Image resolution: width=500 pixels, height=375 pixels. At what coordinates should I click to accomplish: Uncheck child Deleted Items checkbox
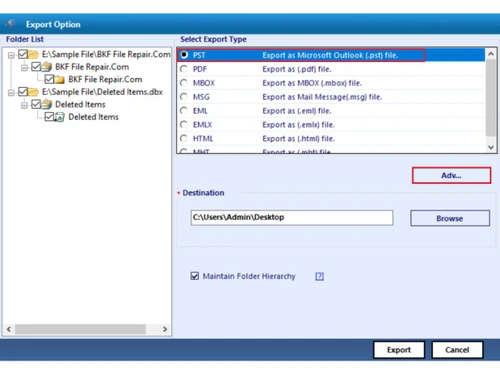49,117
